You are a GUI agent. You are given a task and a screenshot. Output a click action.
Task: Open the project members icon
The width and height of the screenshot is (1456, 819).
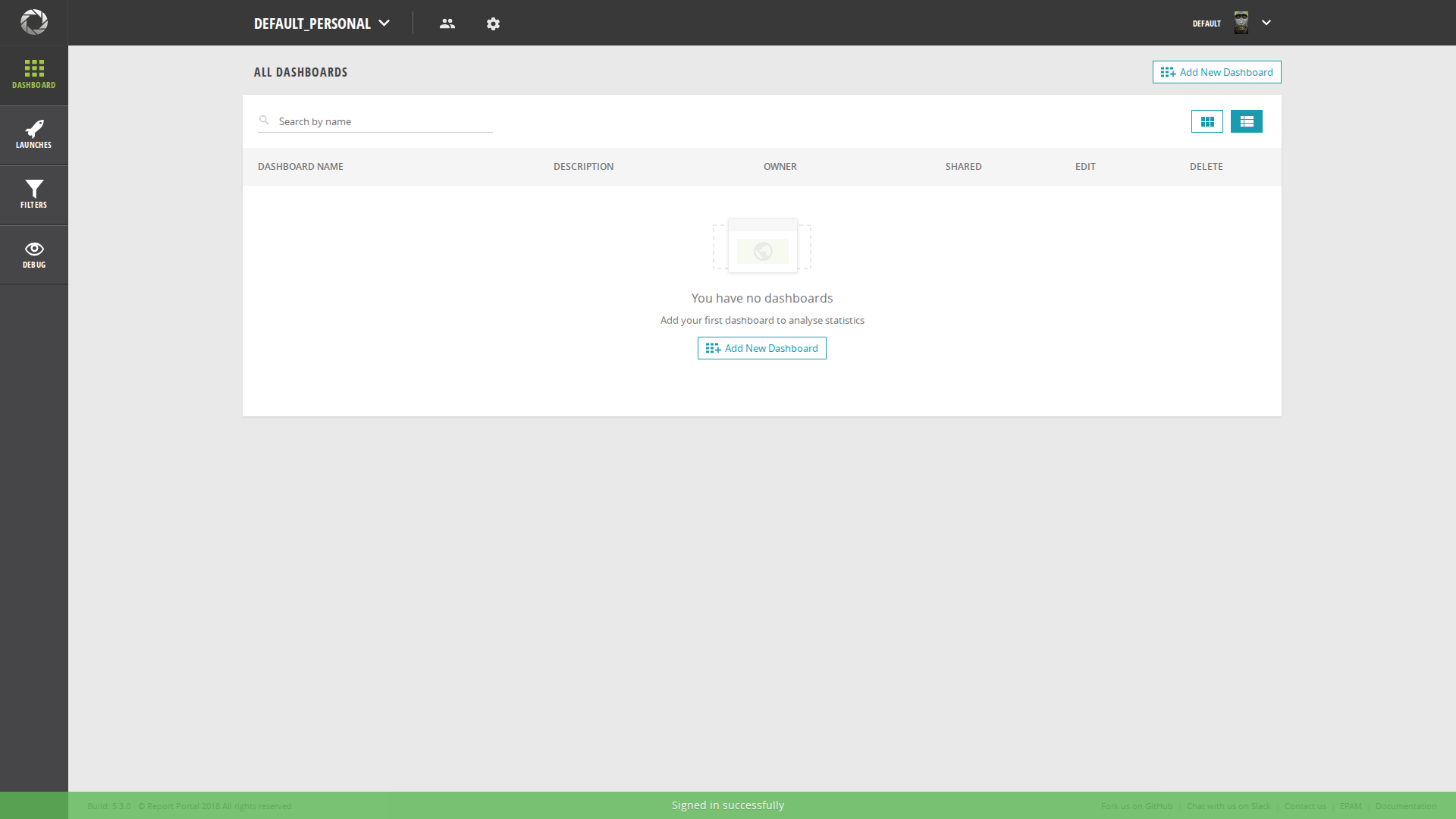point(447,24)
